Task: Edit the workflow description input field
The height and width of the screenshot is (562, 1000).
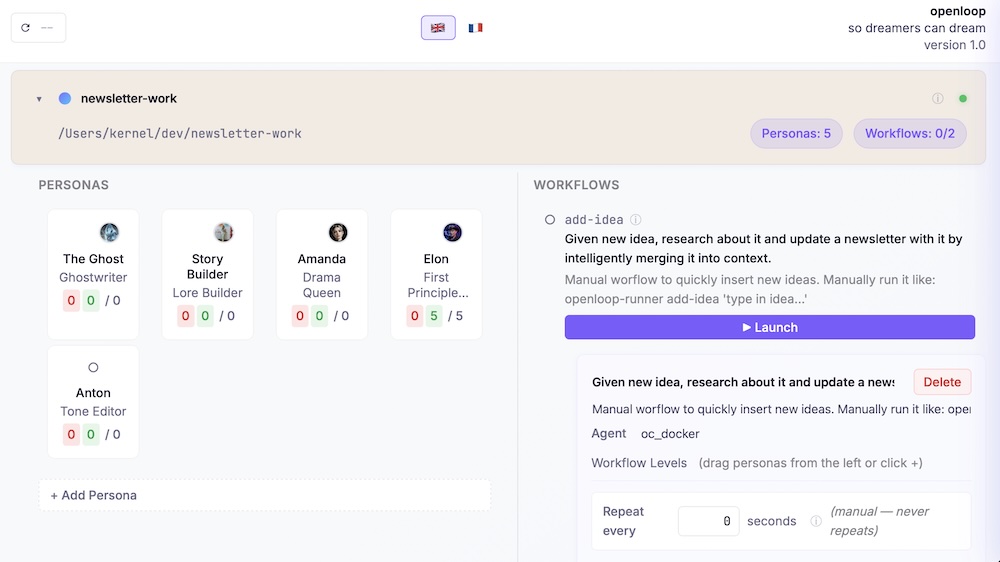Action: [781, 409]
